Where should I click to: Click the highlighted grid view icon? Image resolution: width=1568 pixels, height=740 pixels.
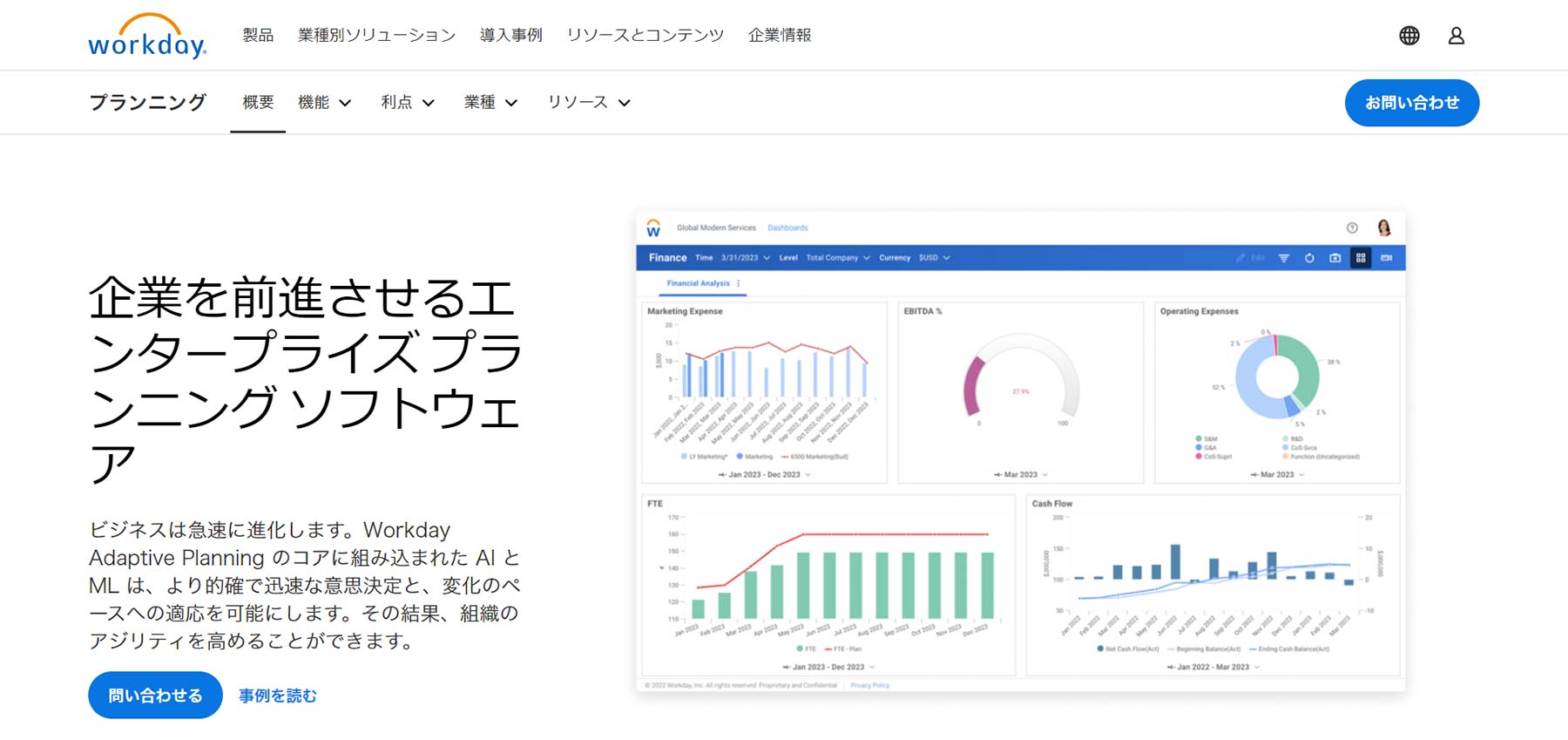point(1361,258)
